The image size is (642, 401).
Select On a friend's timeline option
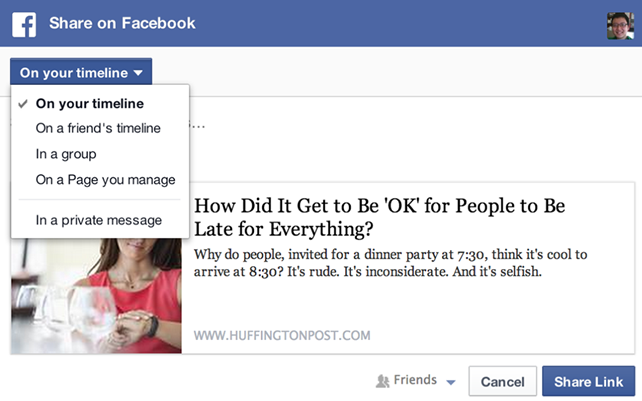[98, 128]
